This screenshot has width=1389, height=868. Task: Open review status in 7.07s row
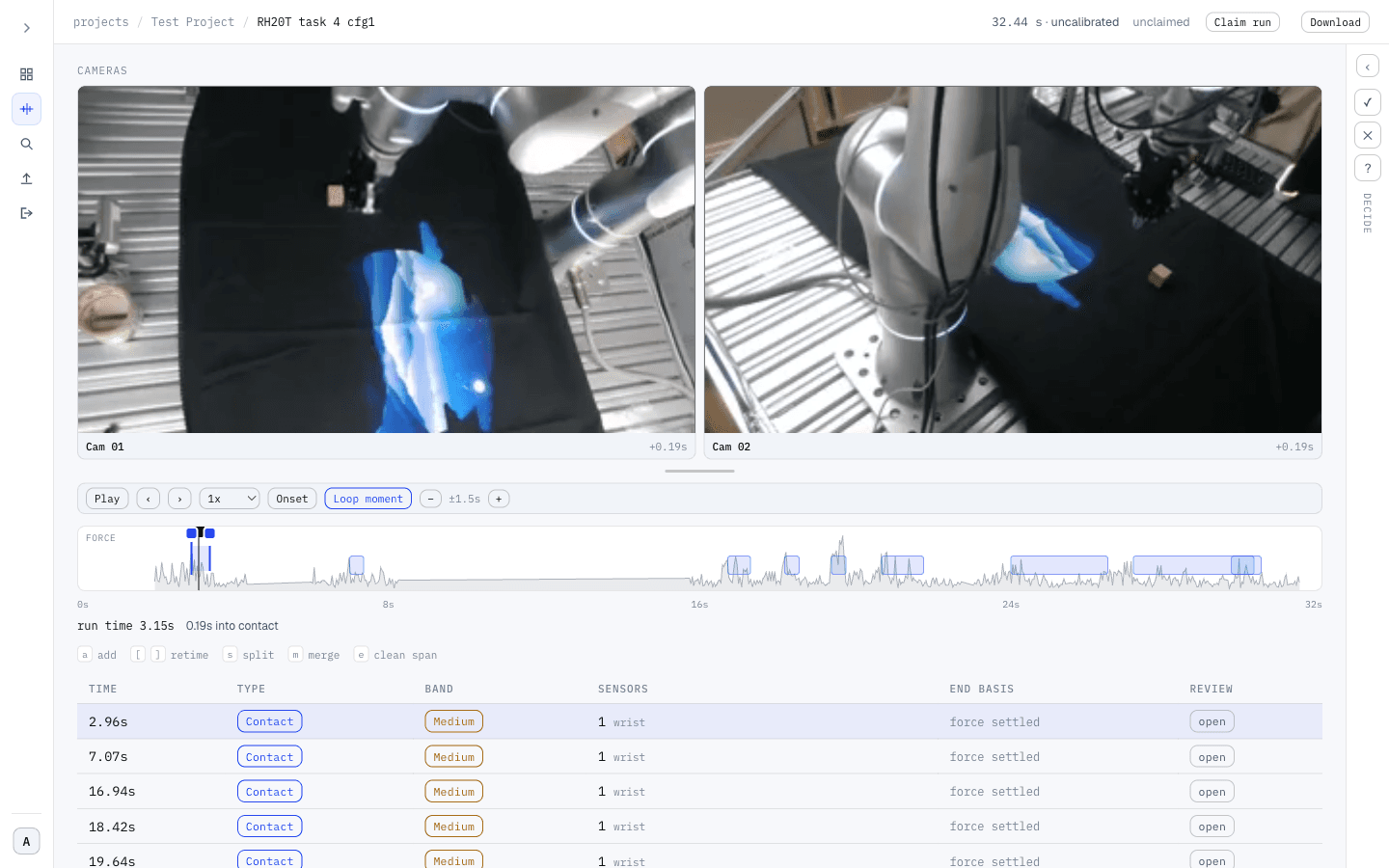click(x=1212, y=757)
